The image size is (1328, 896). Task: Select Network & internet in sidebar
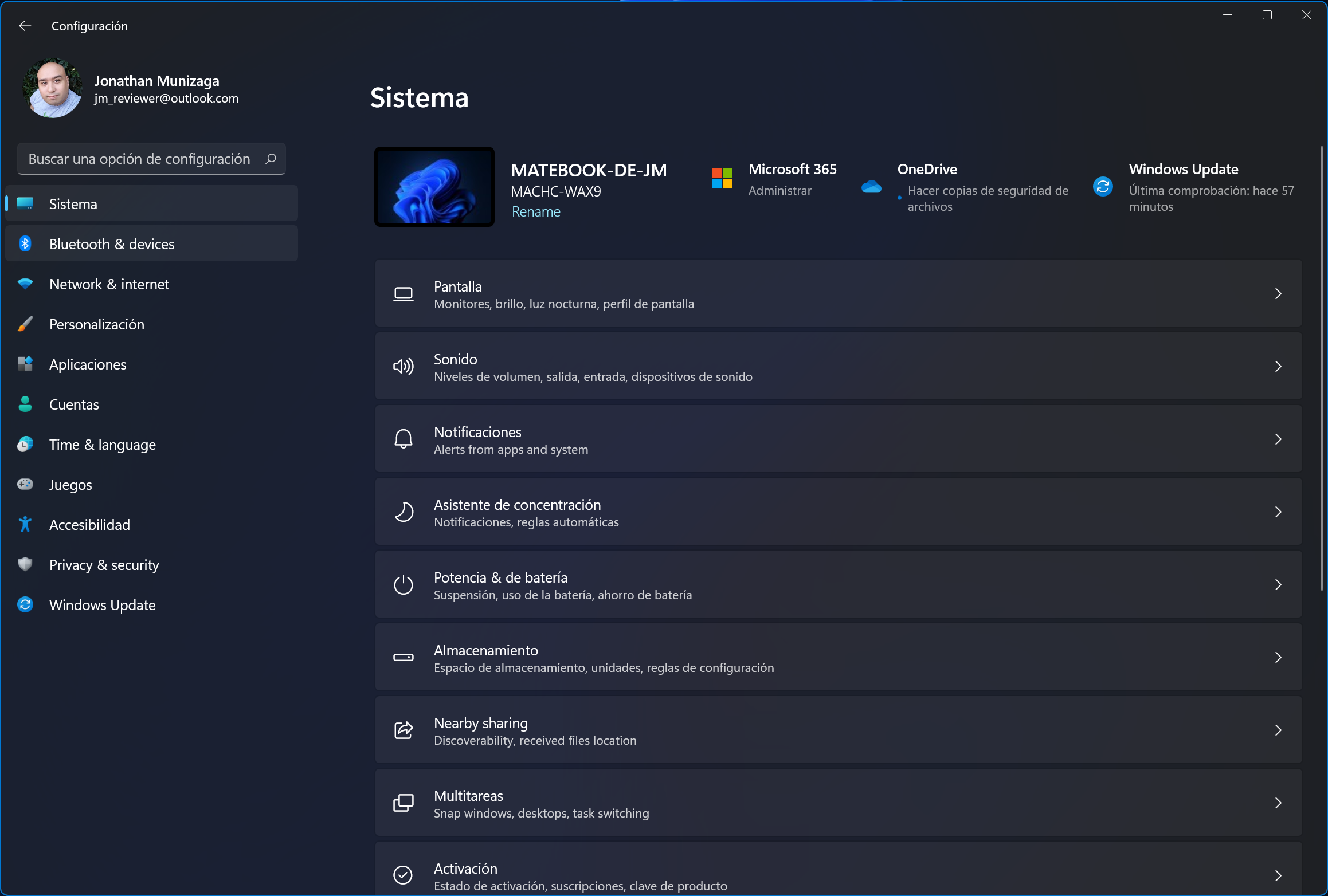click(109, 284)
